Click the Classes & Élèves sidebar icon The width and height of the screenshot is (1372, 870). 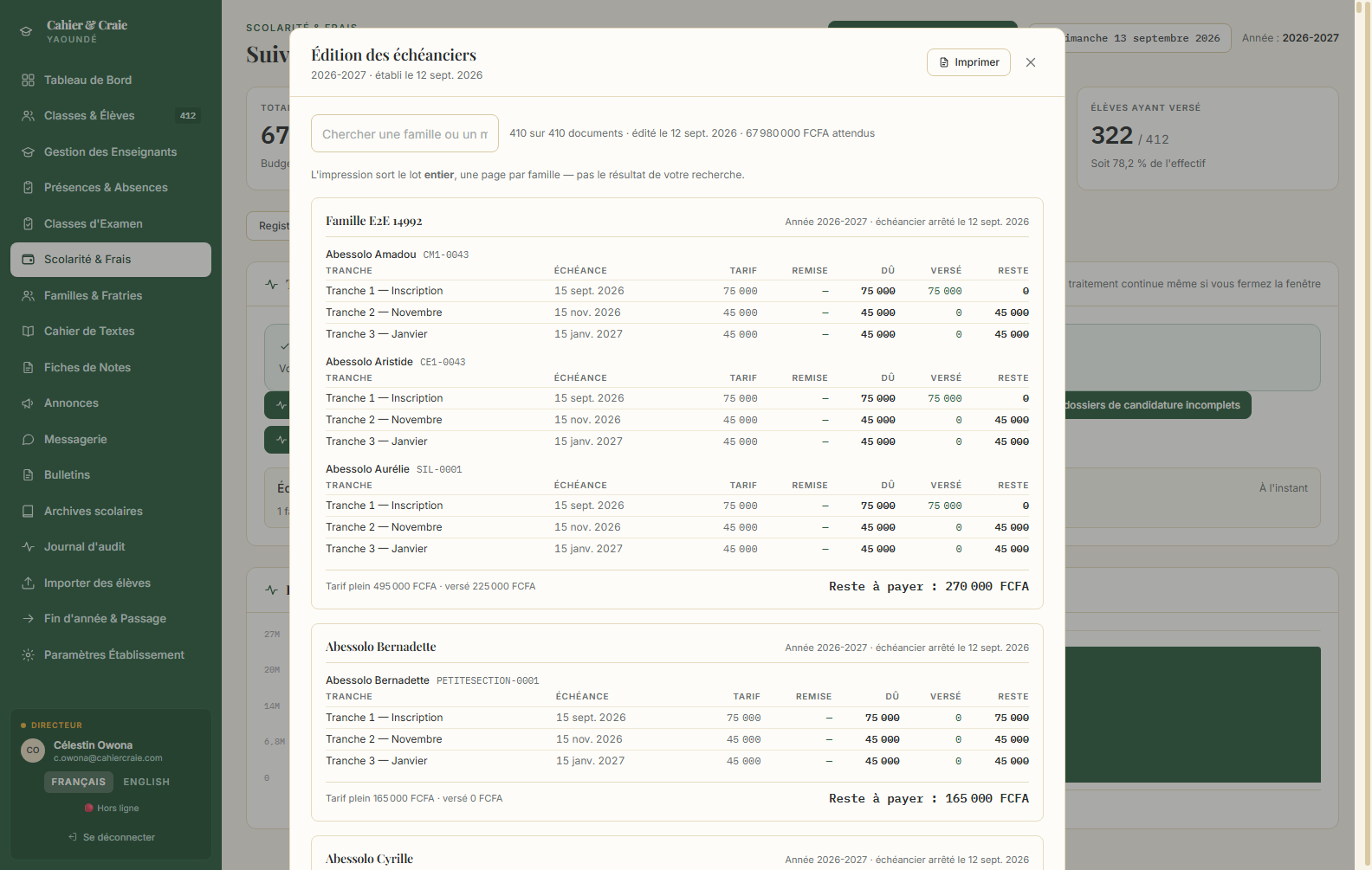(28, 115)
